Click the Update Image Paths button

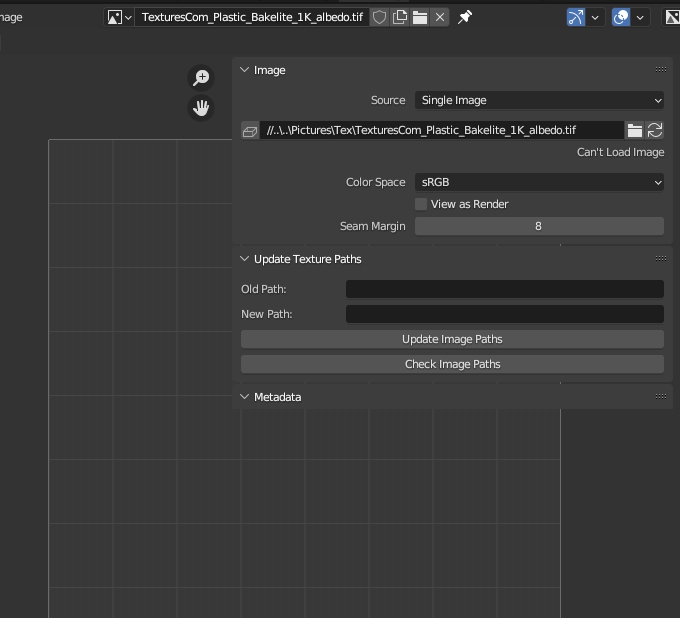click(x=452, y=339)
